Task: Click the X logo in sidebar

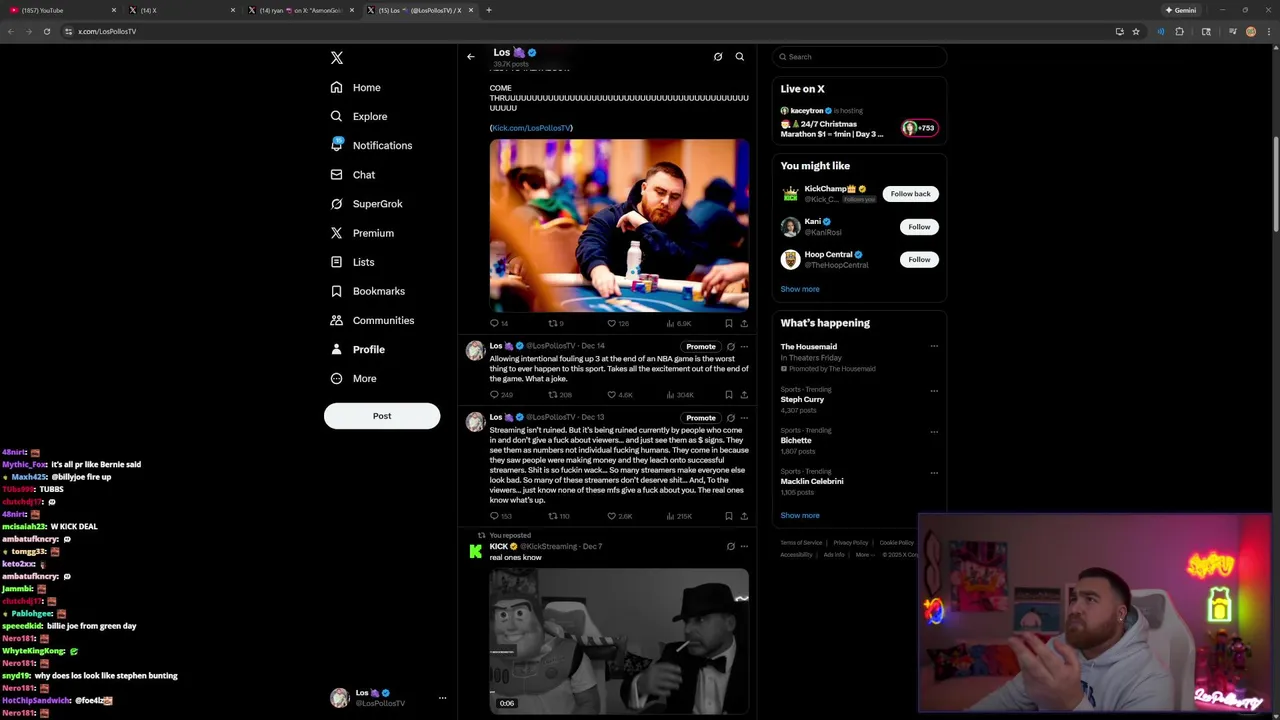Action: (x=337, y=58)
